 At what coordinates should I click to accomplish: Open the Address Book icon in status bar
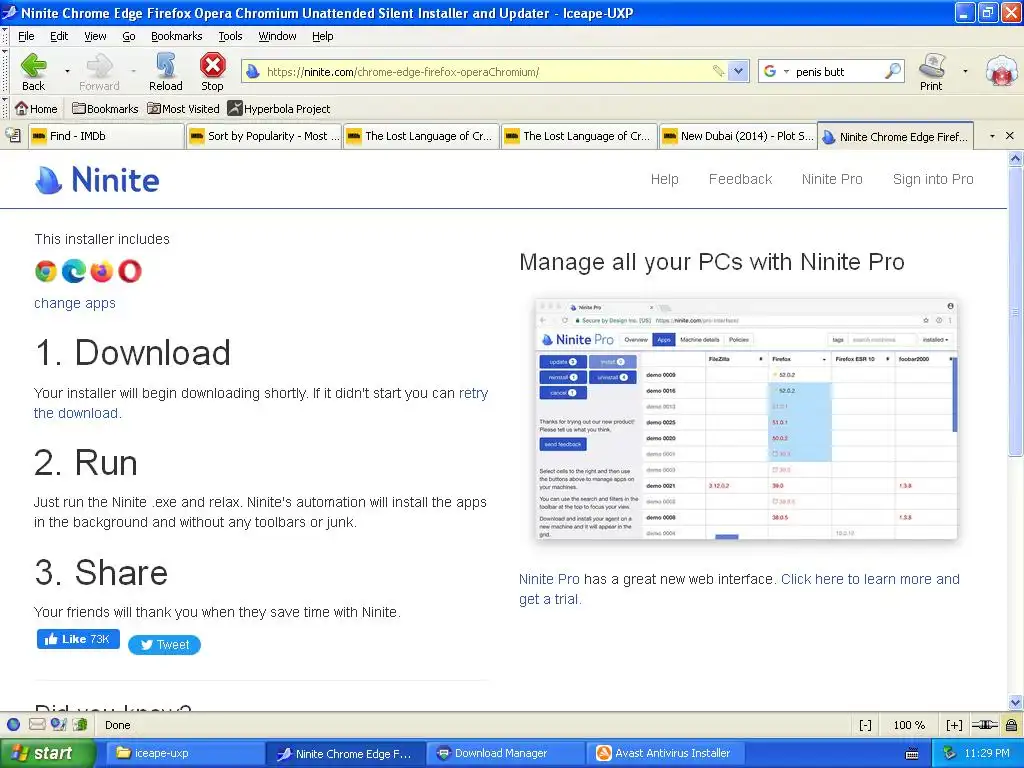pos(80,724)
